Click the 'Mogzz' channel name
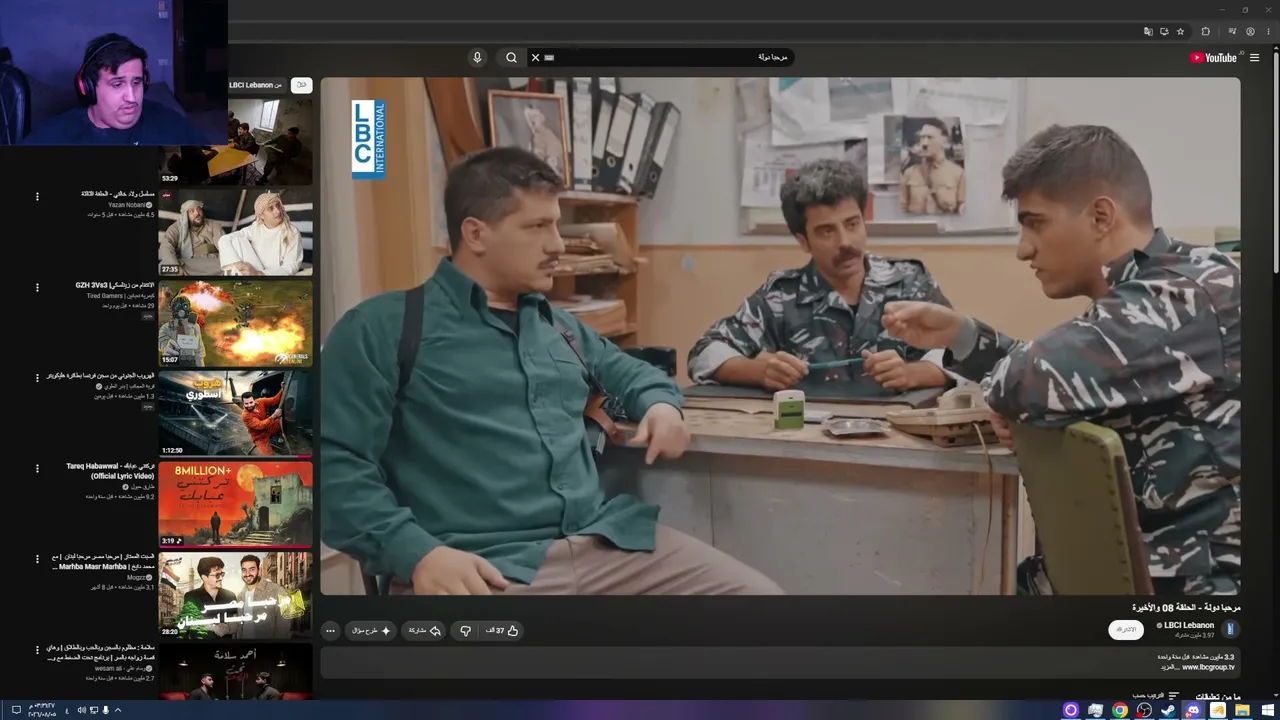The width and height of the screenshot is (1280, 720). coord(137,577)
